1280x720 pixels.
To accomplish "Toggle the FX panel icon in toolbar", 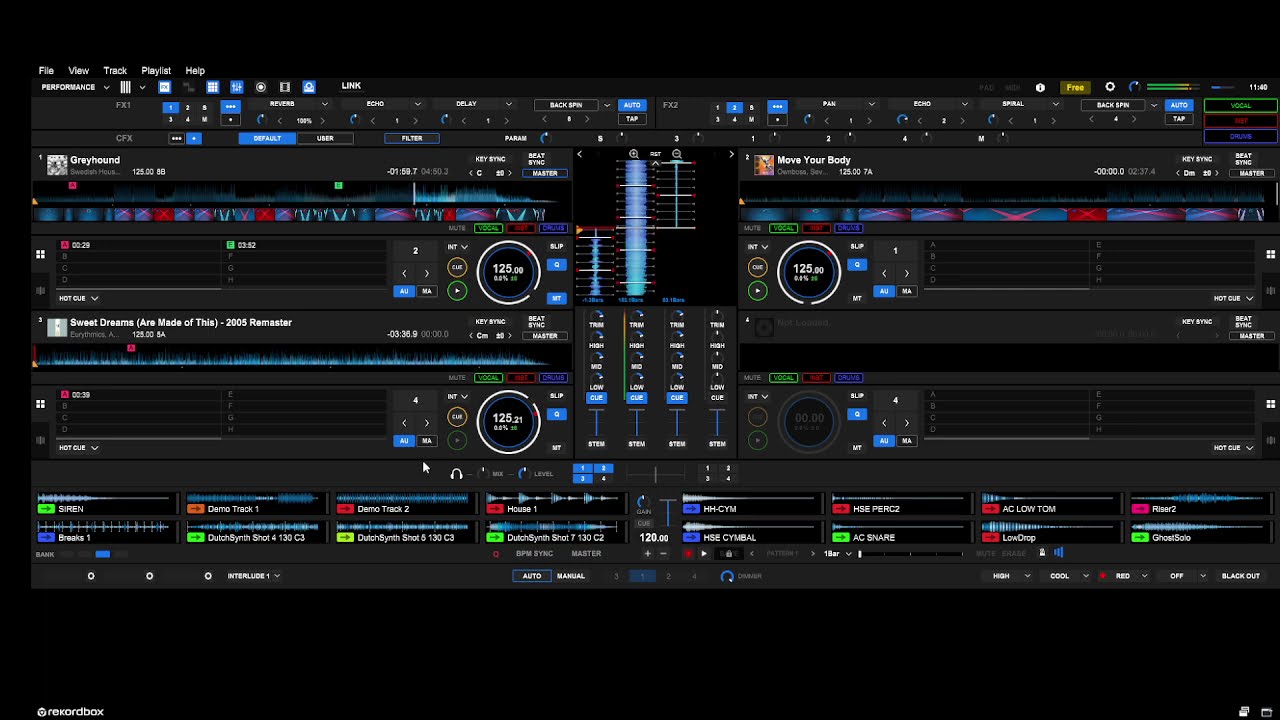I will coord(165,87).
